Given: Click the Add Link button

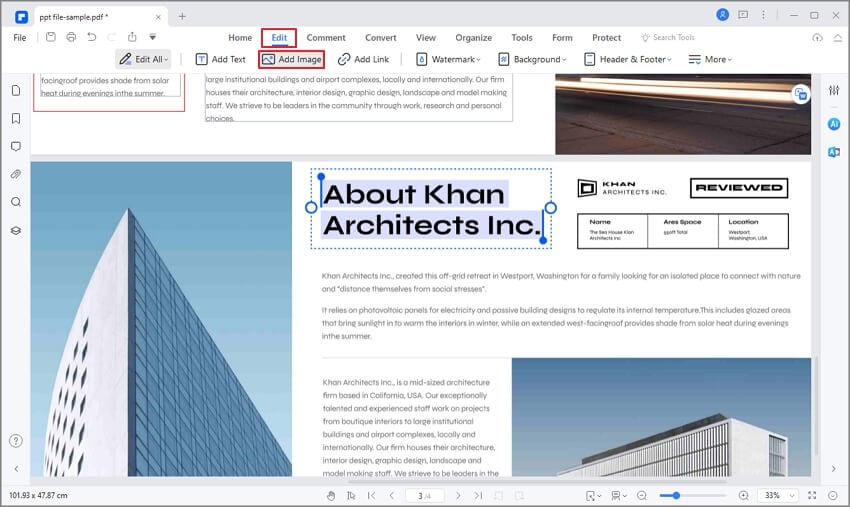Looking at the screenshot, I should (363, 59).
